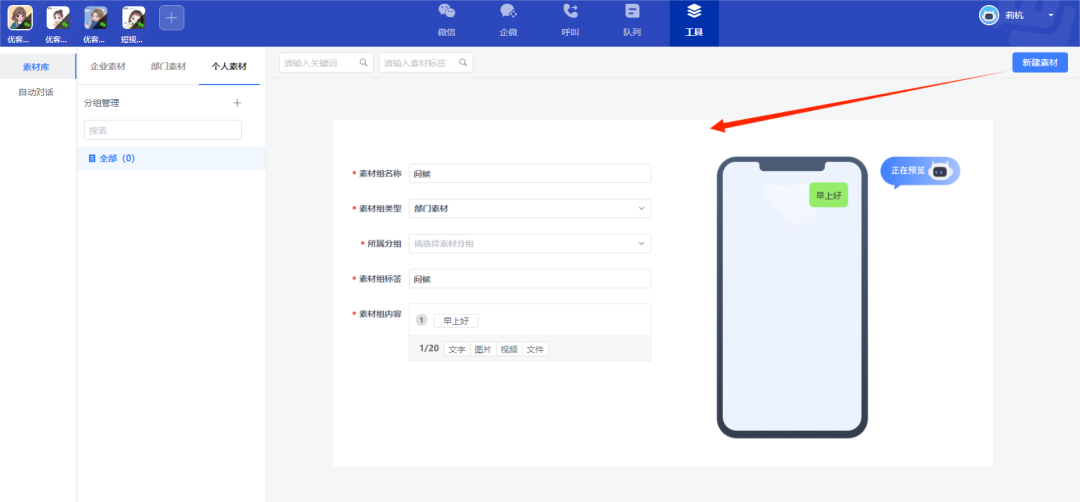Add 视频 video content
The width and height of the screenshot is (1080, 502).
[509, 349]
